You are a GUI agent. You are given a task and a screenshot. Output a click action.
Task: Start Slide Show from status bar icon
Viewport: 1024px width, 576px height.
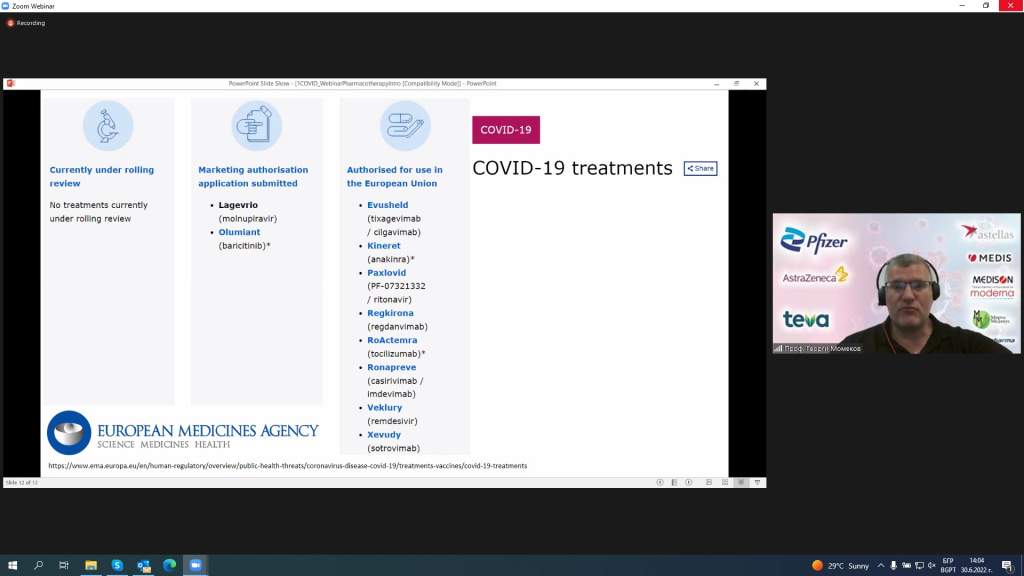coord(758,483)
